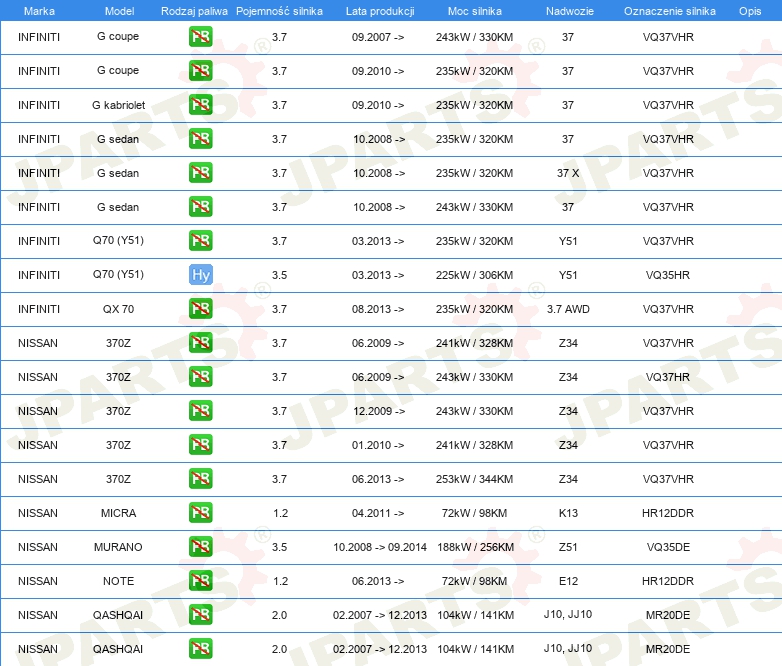Click the petrol icon in the 370Z 12.2009 row
782x666 pixels.
point(200,411)
